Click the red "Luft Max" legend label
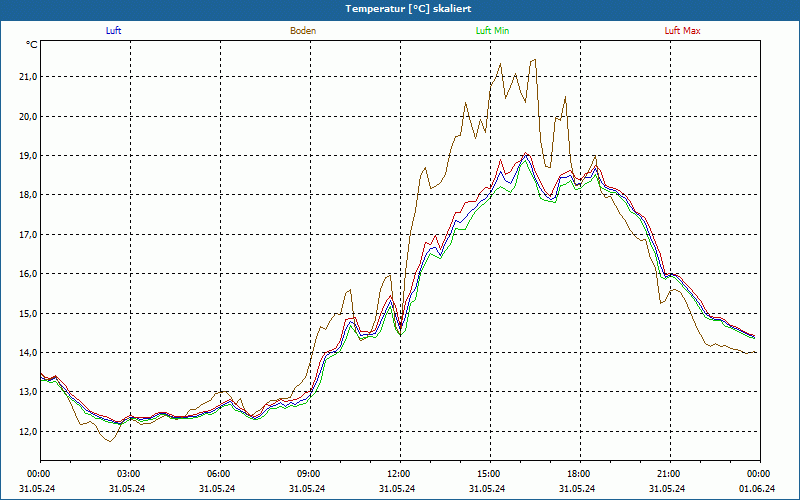This screenshot has height=500, width=800. (682, 31)
